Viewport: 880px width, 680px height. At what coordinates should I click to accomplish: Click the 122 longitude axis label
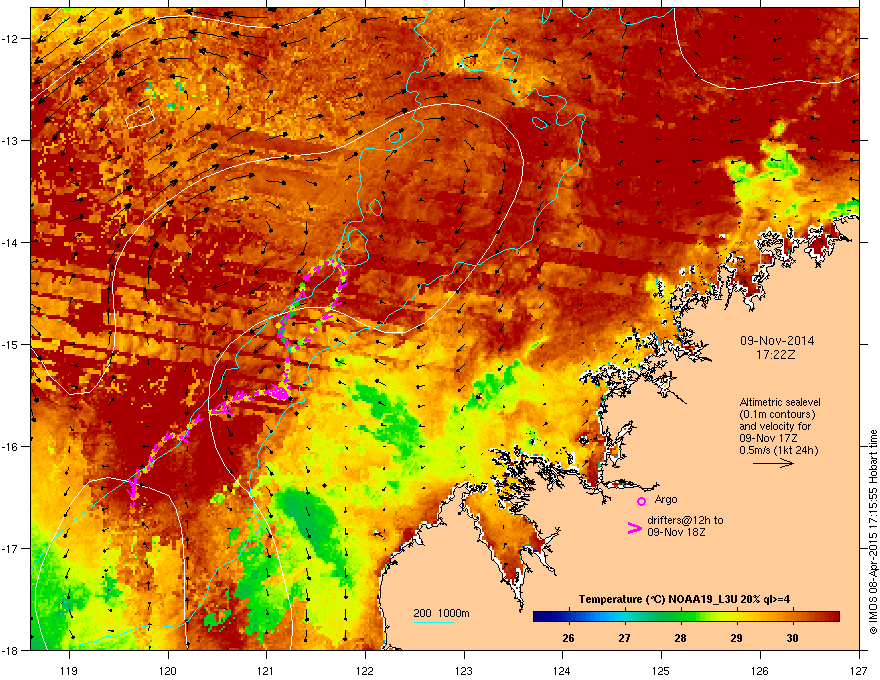pyautogui.click(x=365, y=670)
